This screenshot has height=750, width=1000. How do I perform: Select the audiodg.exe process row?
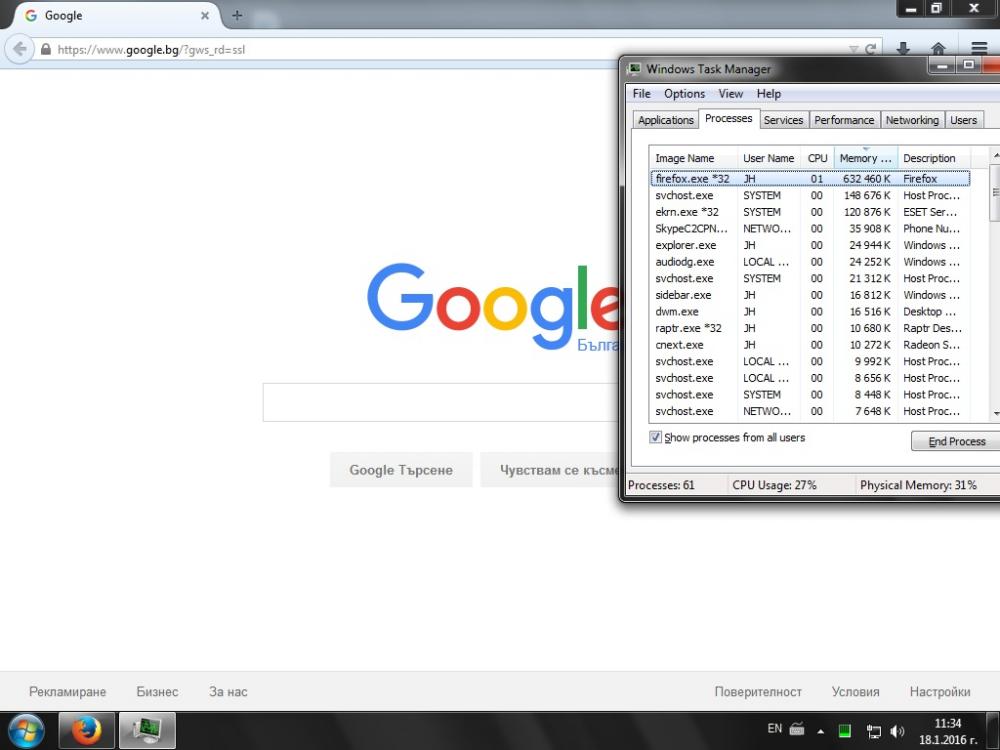coord(810,261)
